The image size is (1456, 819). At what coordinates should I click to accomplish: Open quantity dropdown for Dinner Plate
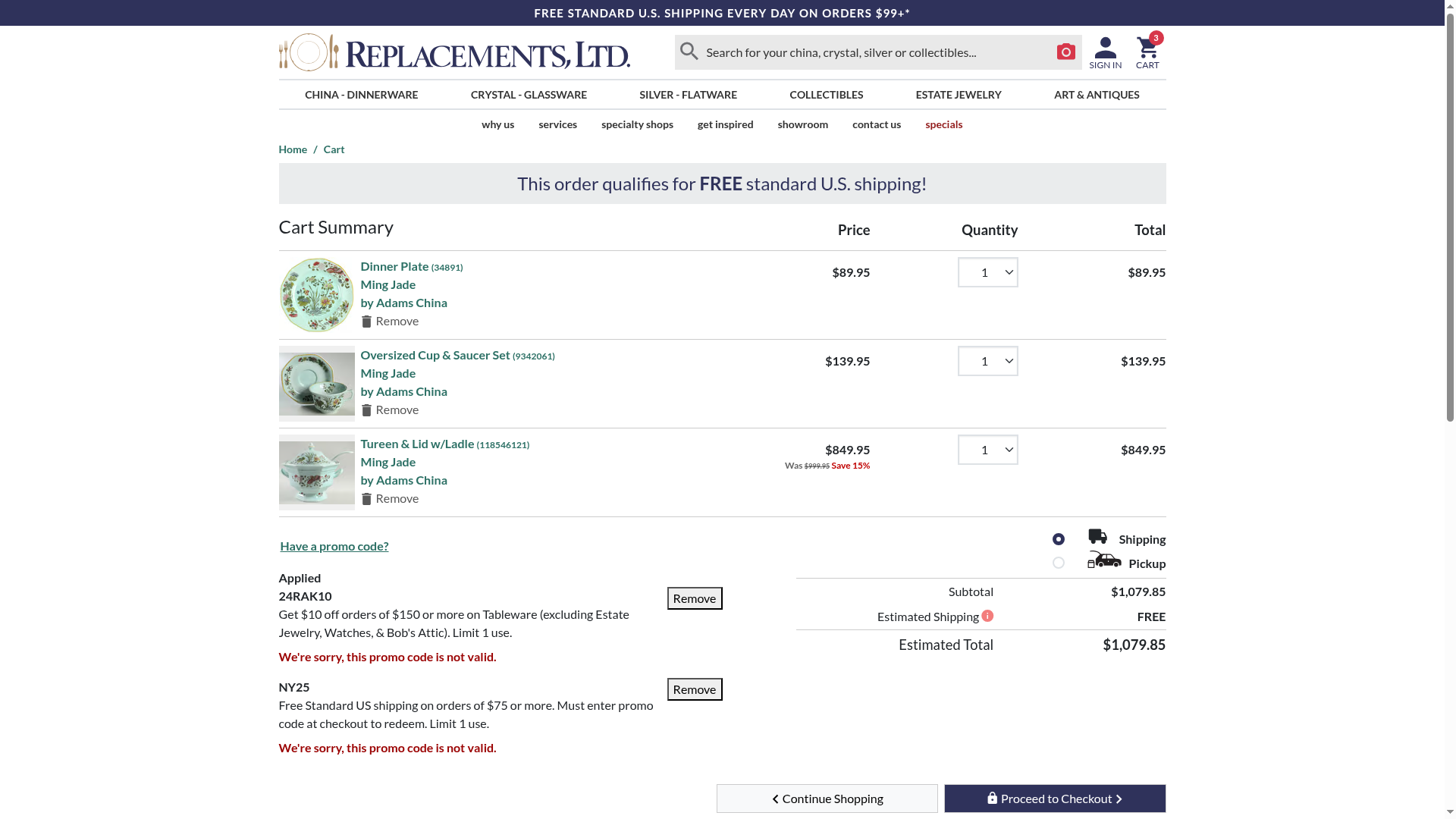pos(987,272)
